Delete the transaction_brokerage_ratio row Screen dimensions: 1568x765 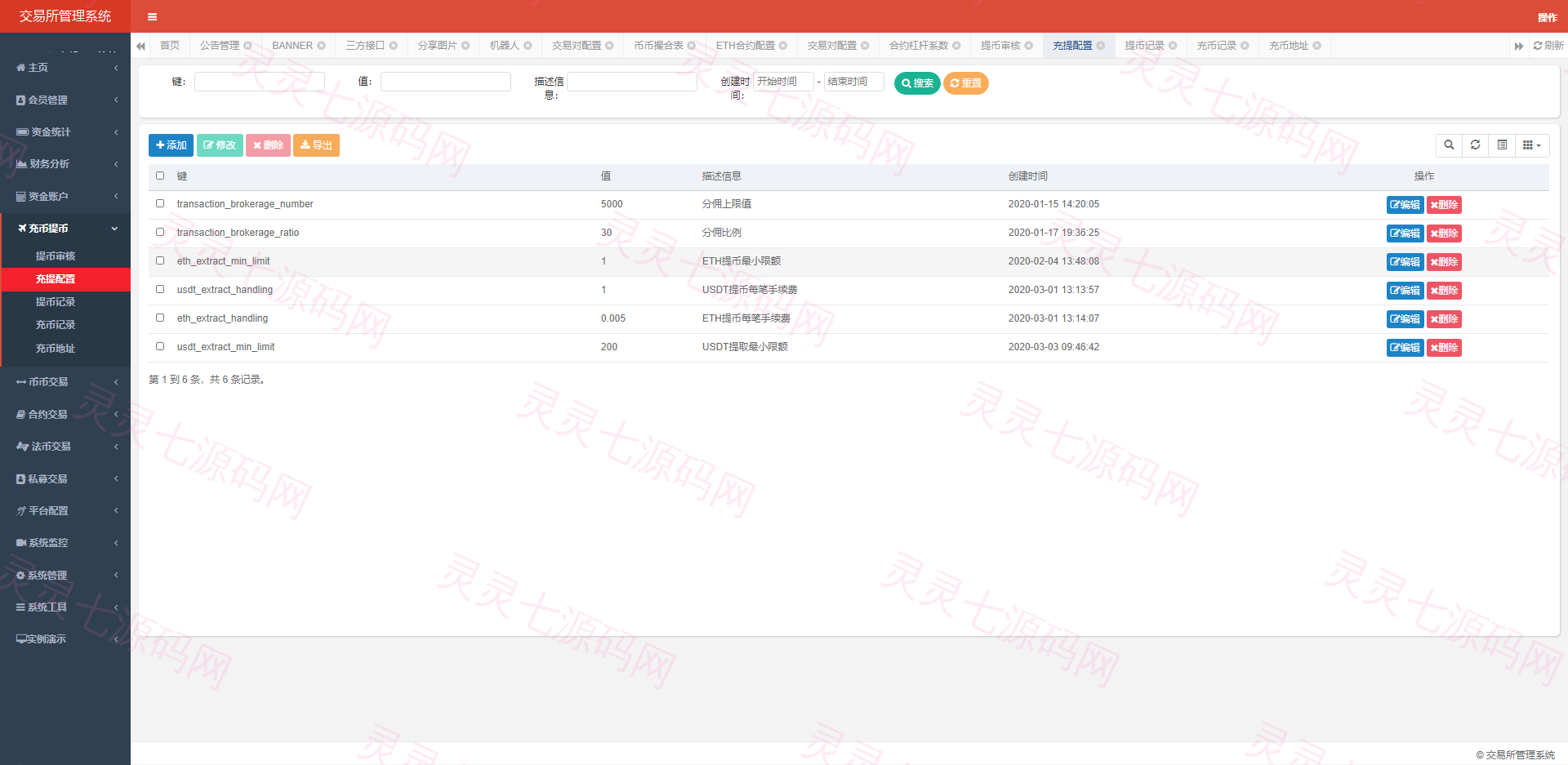[1444, 234]
